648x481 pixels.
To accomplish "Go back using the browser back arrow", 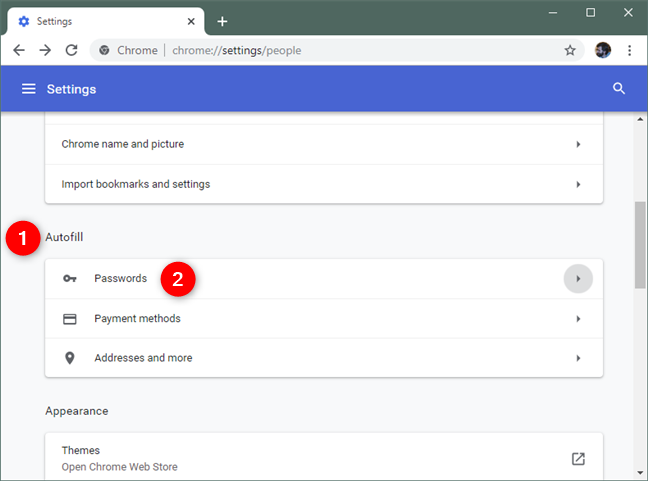I will [19, 50].
